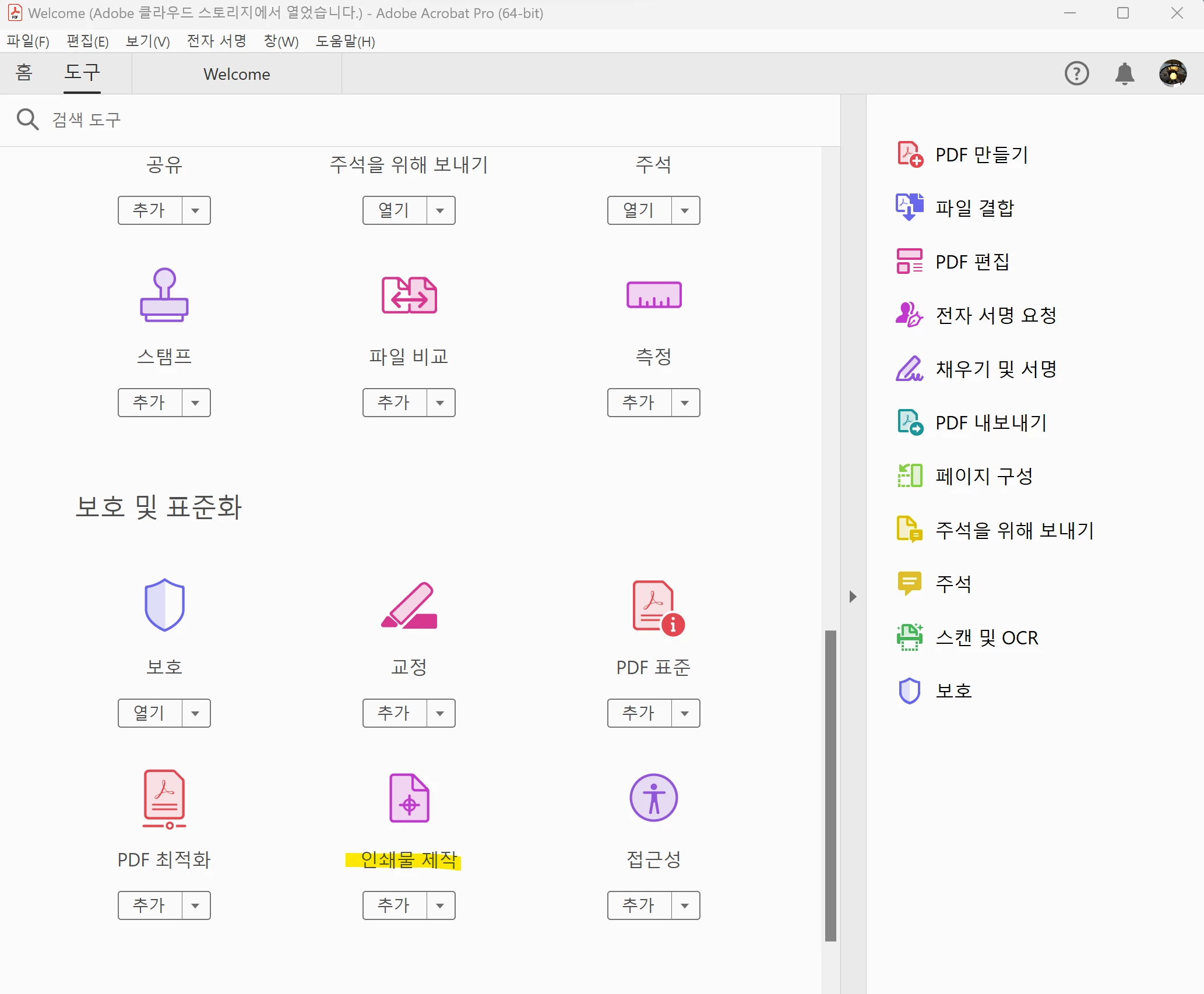1204x994 pixels.
Task: Collapse the right tools pane arrow
Action: (853, 597)
